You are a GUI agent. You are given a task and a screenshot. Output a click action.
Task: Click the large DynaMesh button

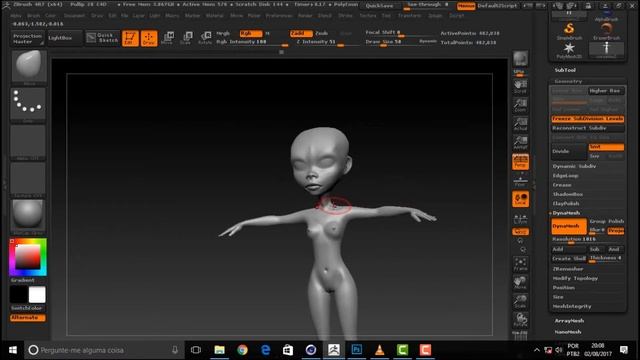point(569,226)
